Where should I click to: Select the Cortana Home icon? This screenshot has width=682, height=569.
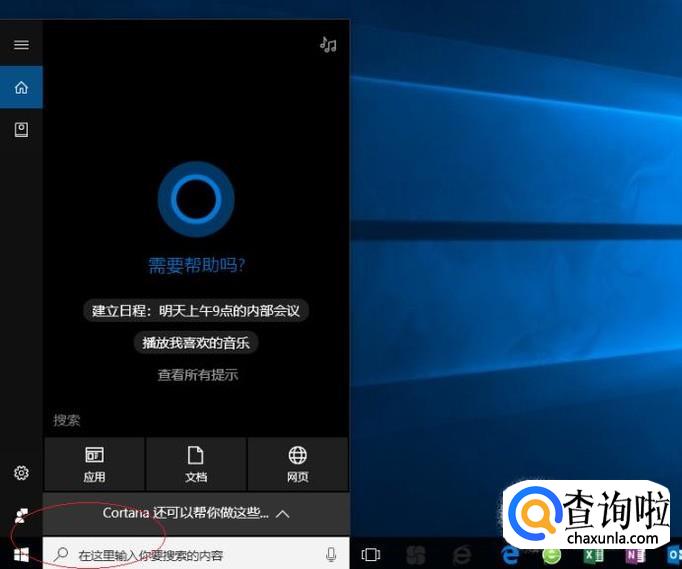[x=21, y=87]
